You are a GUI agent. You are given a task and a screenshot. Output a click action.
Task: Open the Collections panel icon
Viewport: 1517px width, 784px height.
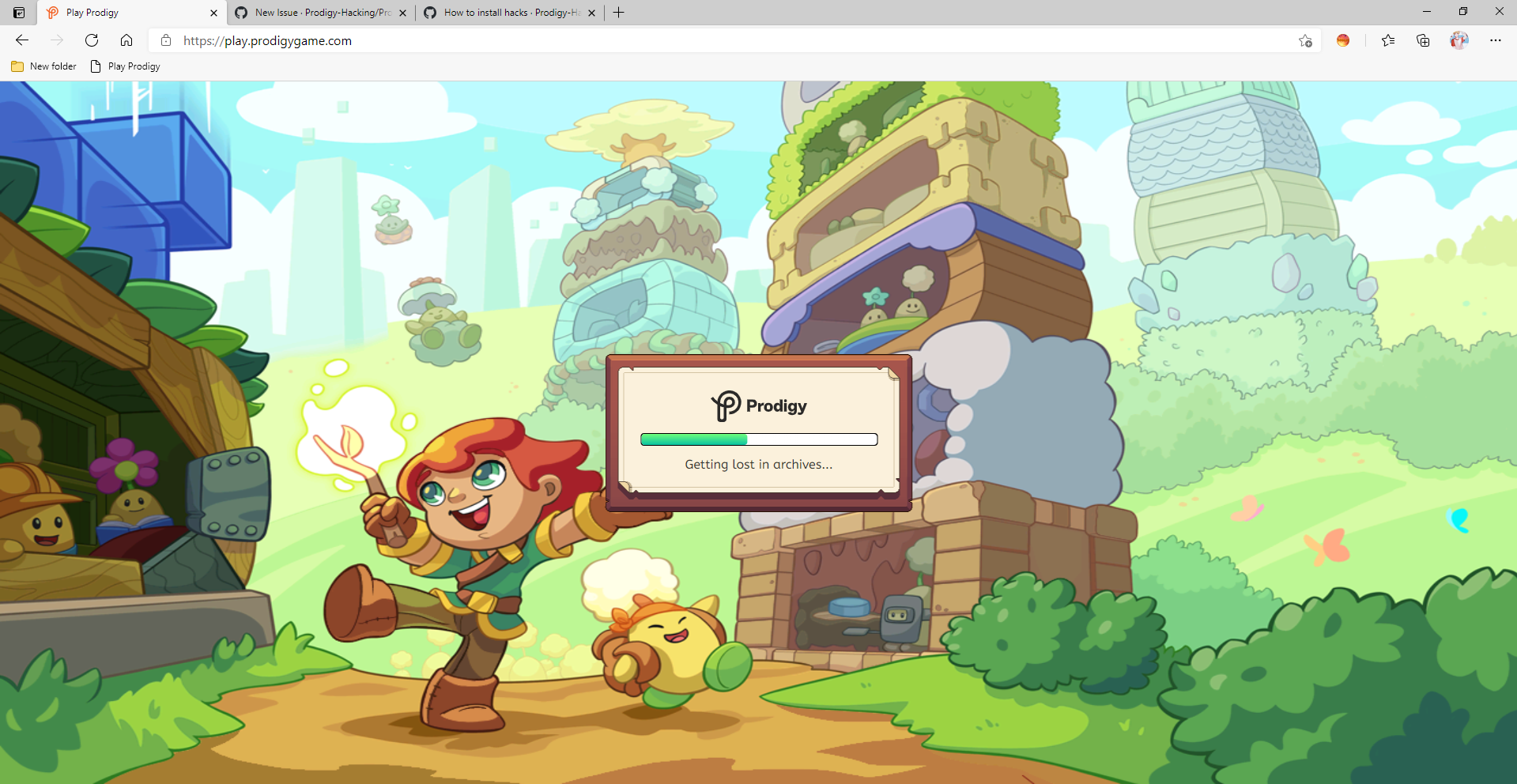tap(1423, 40)
